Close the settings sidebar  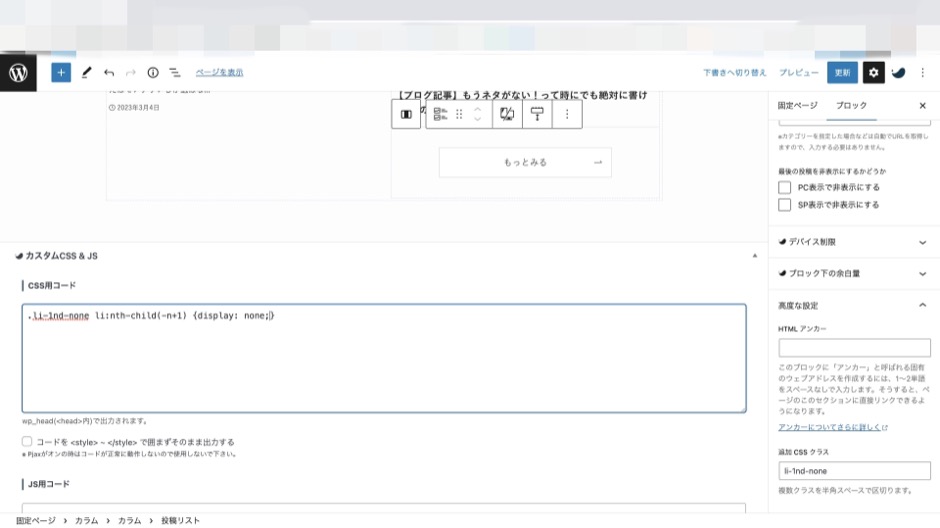pos(923,105)
